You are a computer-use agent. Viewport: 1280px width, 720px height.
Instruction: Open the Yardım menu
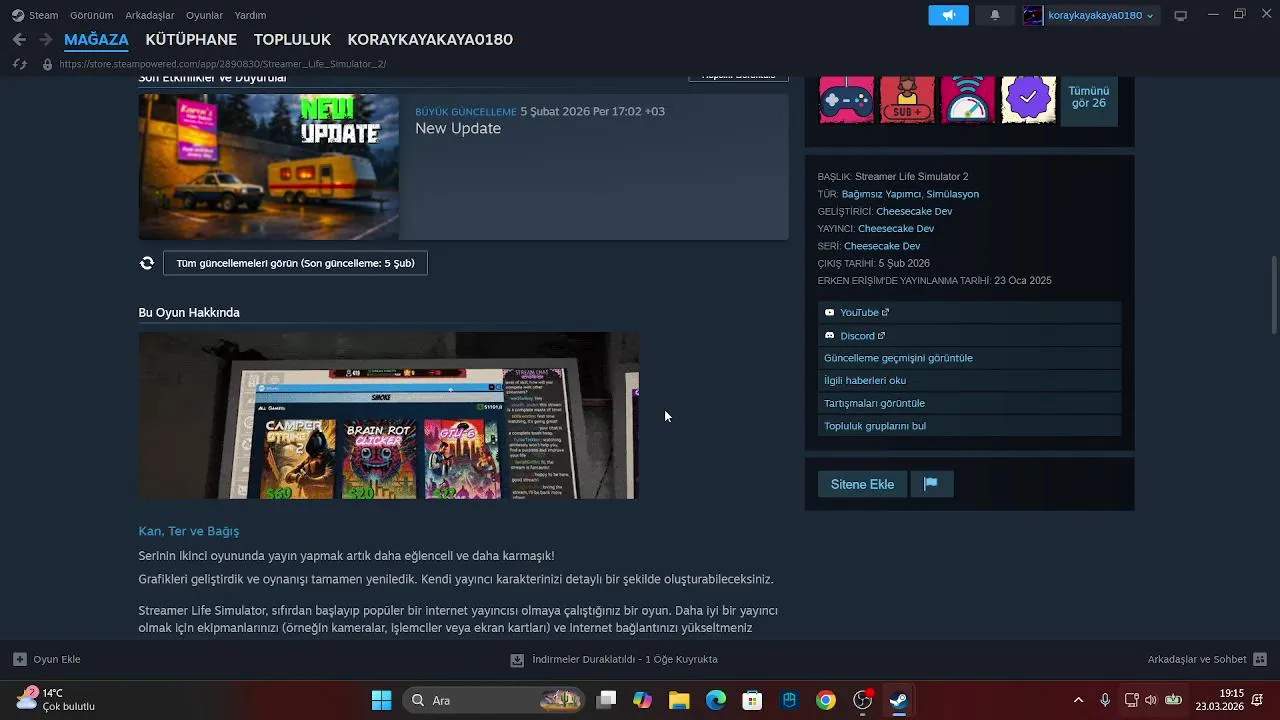pos(250,15)
